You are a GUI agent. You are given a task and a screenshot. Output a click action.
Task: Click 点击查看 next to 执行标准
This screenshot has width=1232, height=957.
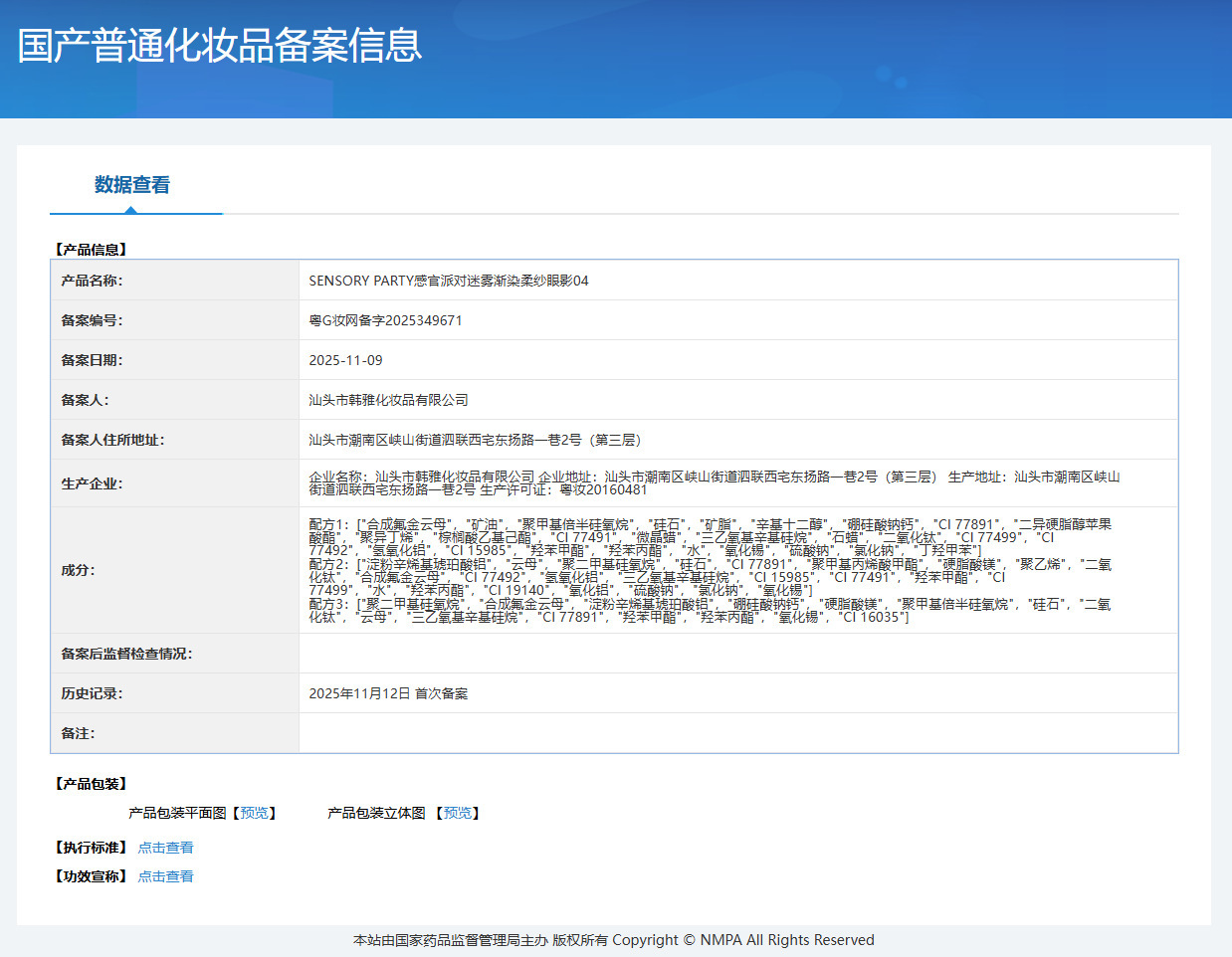pos(166,848)
